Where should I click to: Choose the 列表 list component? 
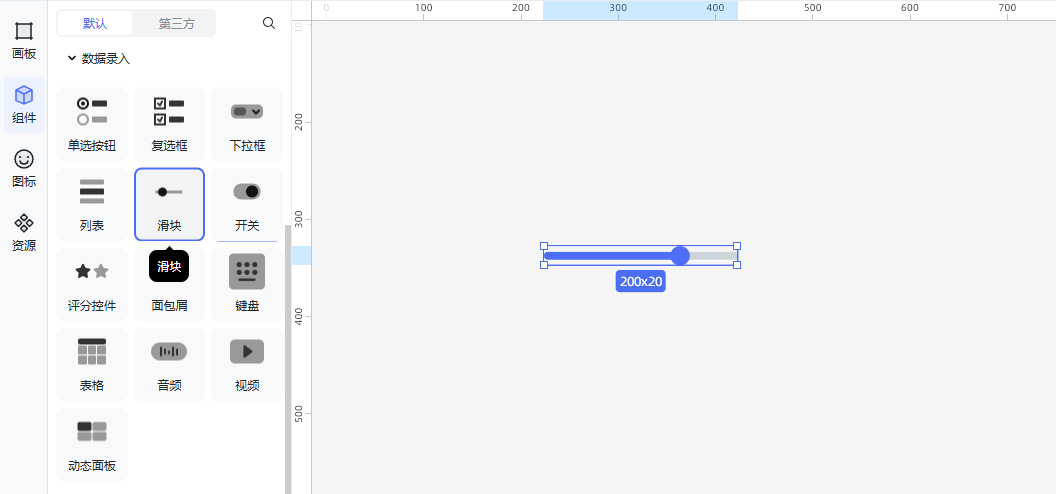(92, 204)
